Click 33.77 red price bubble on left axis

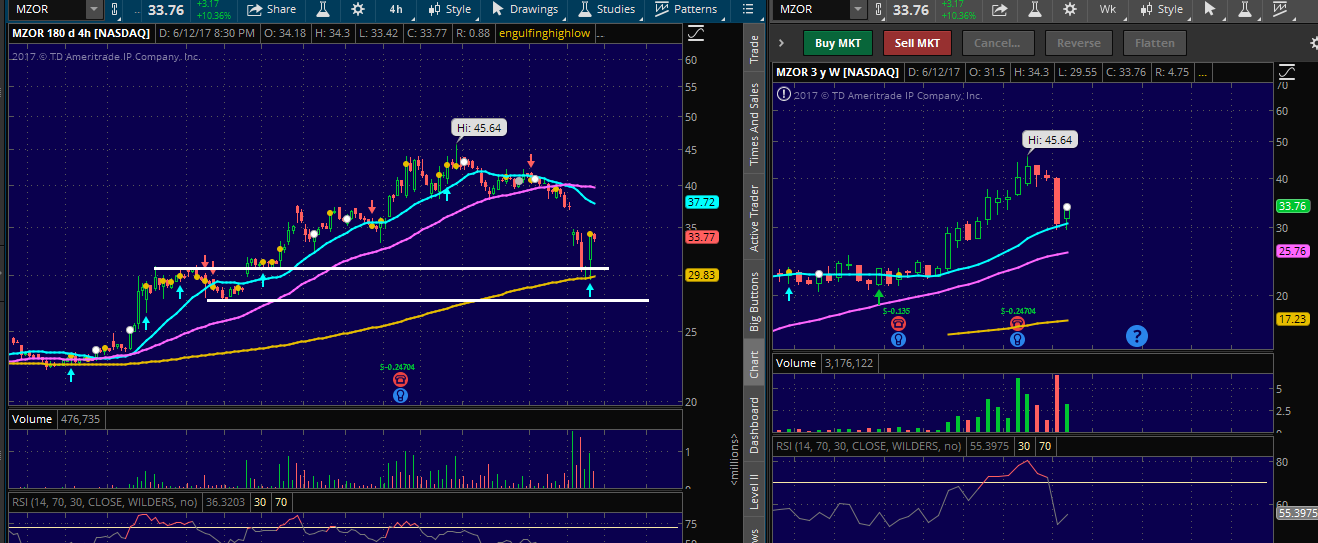point(700,238)
